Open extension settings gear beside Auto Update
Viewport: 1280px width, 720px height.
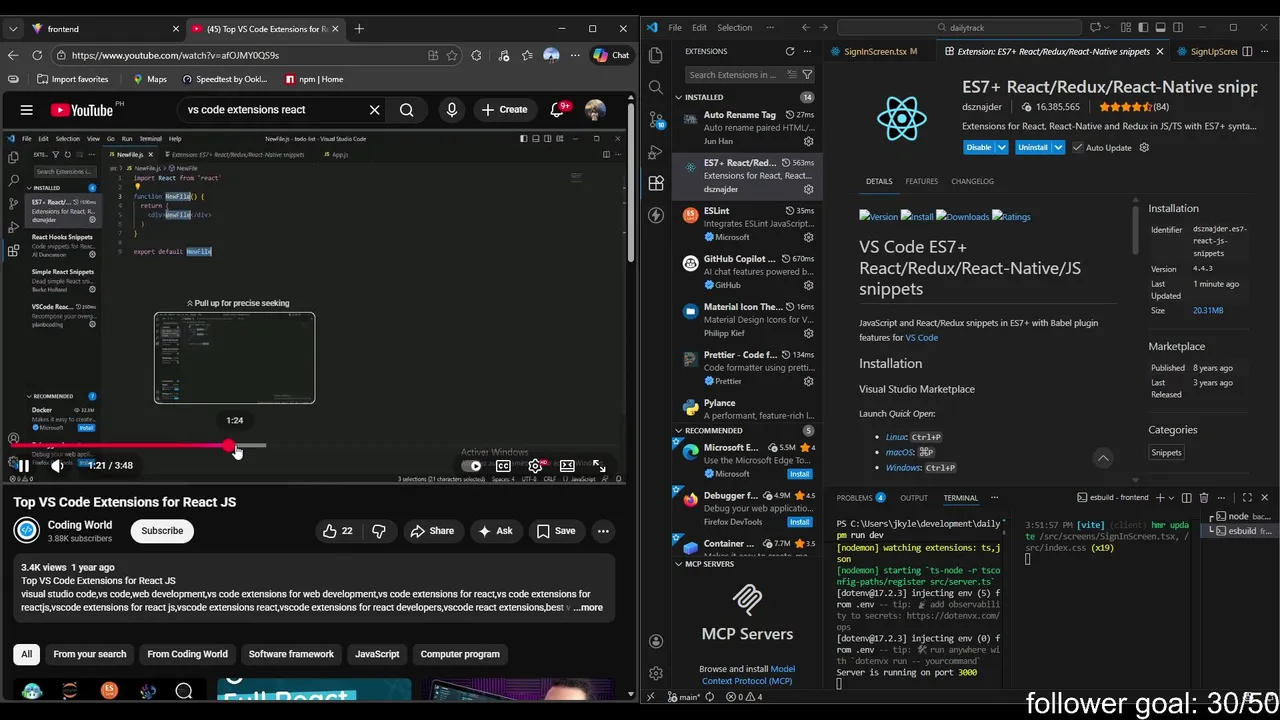1144,147
